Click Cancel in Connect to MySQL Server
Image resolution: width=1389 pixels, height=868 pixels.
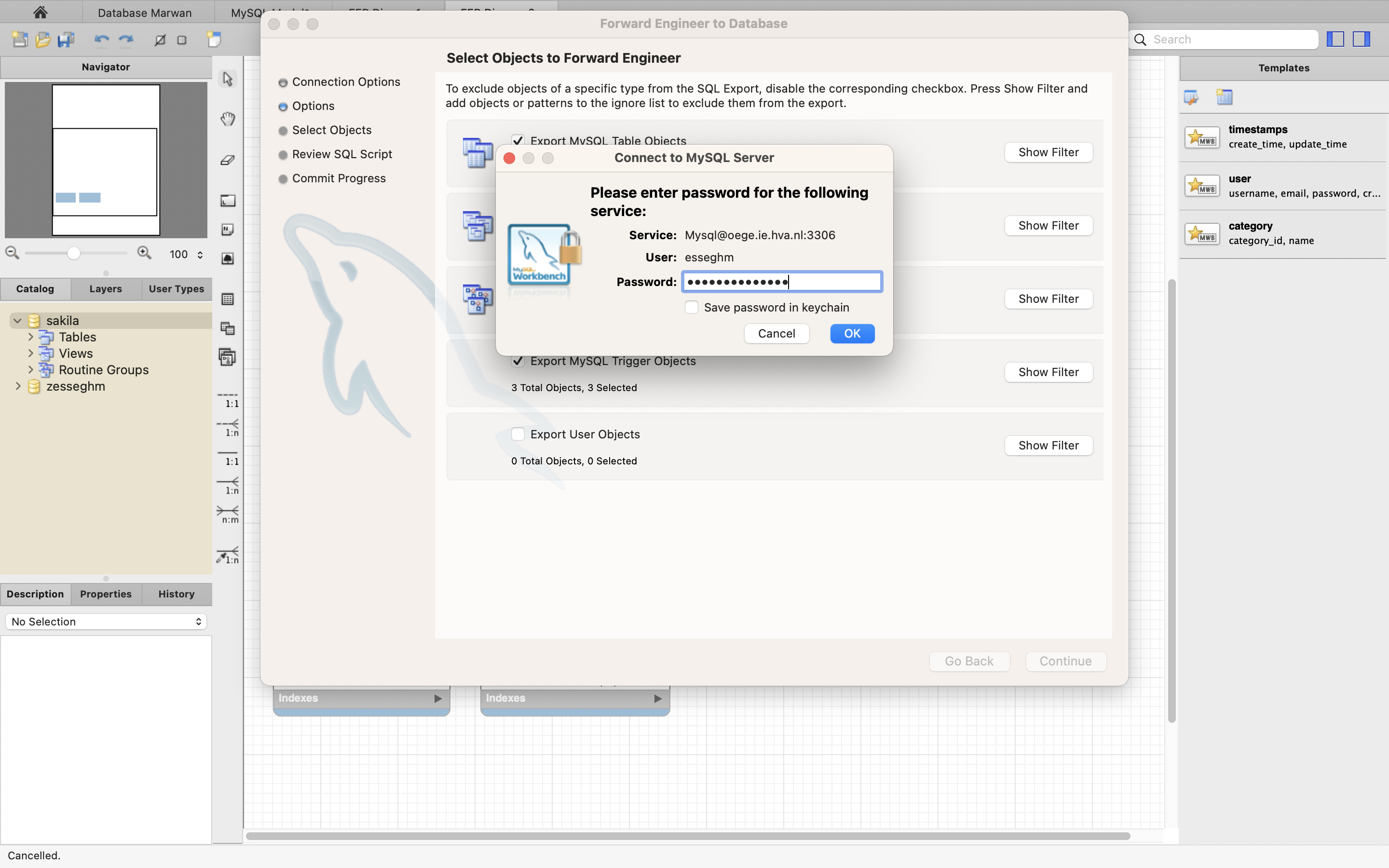pyautogui.click(x=776, y=334)
